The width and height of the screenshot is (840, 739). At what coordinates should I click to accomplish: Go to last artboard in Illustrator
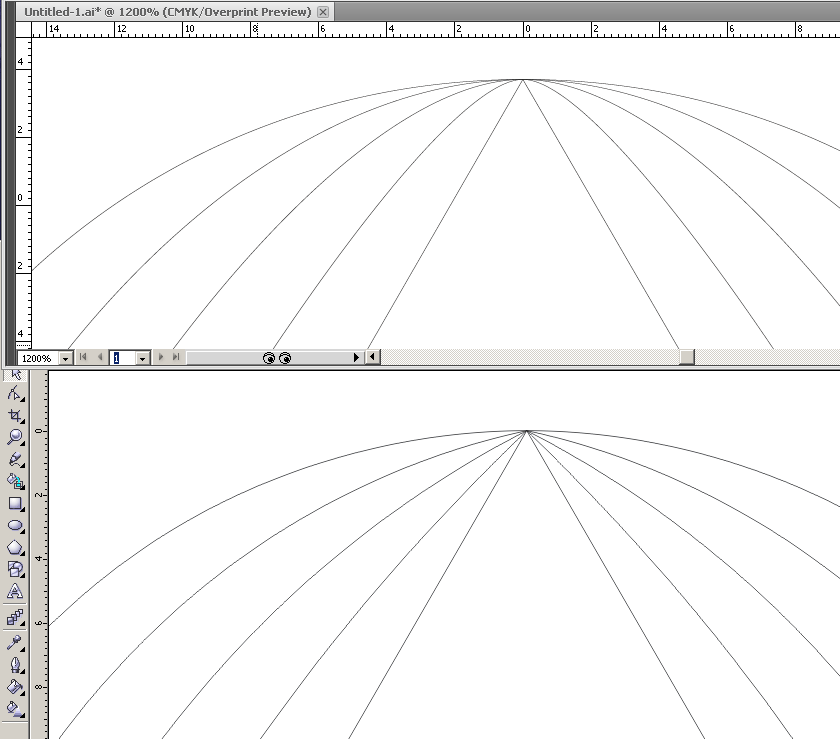coord(176,357)
